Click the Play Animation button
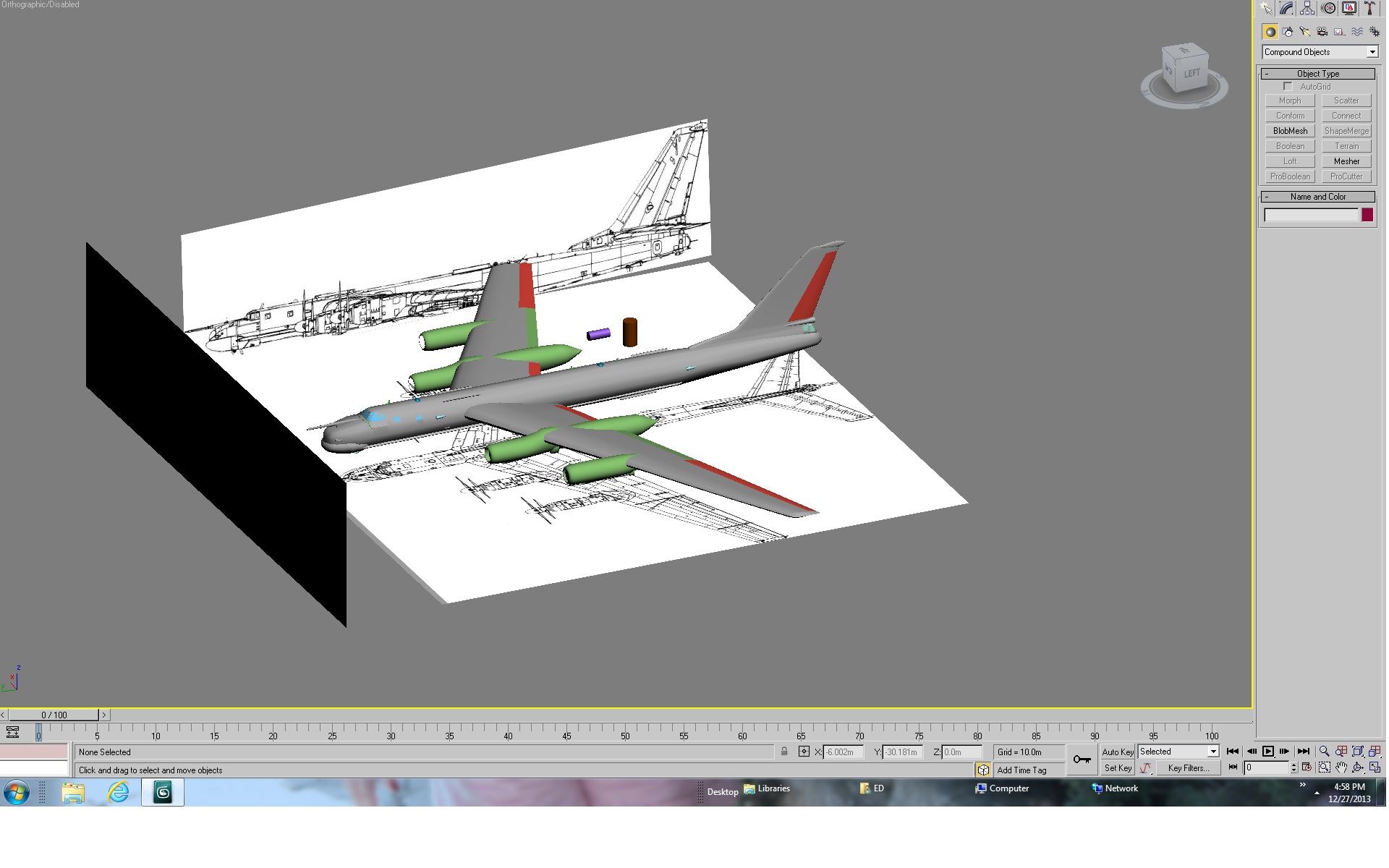Screen dimensions: 1389x868 pyautogui.click(x=1267, y=752)
